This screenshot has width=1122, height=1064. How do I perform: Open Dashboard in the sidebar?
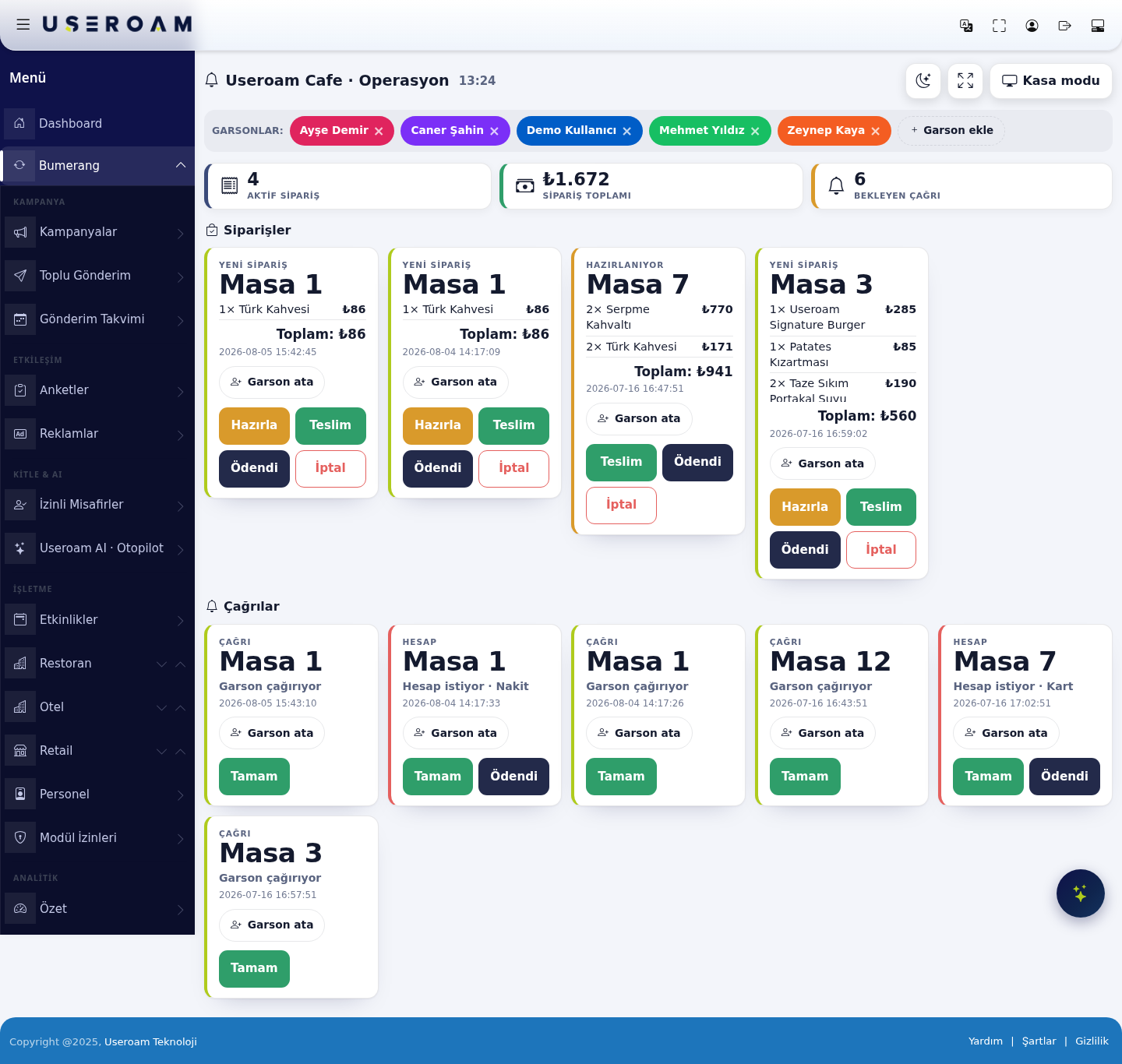pos(97,123)
